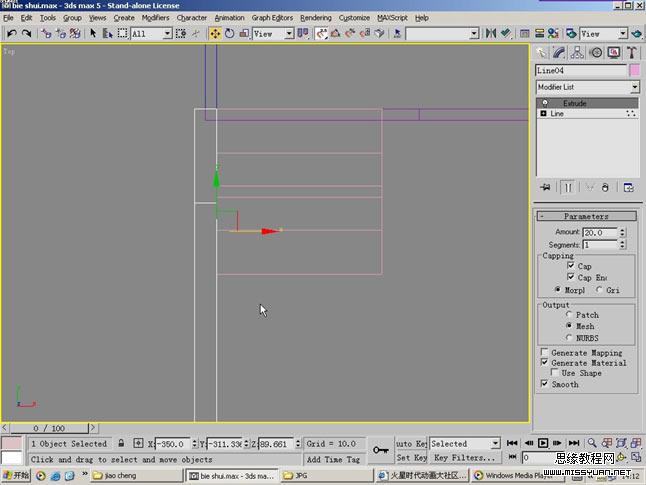The height and width of the screenshot is (485, 646).
Task: Toggle the 3D Snaps icon
Action: point(321,33)
